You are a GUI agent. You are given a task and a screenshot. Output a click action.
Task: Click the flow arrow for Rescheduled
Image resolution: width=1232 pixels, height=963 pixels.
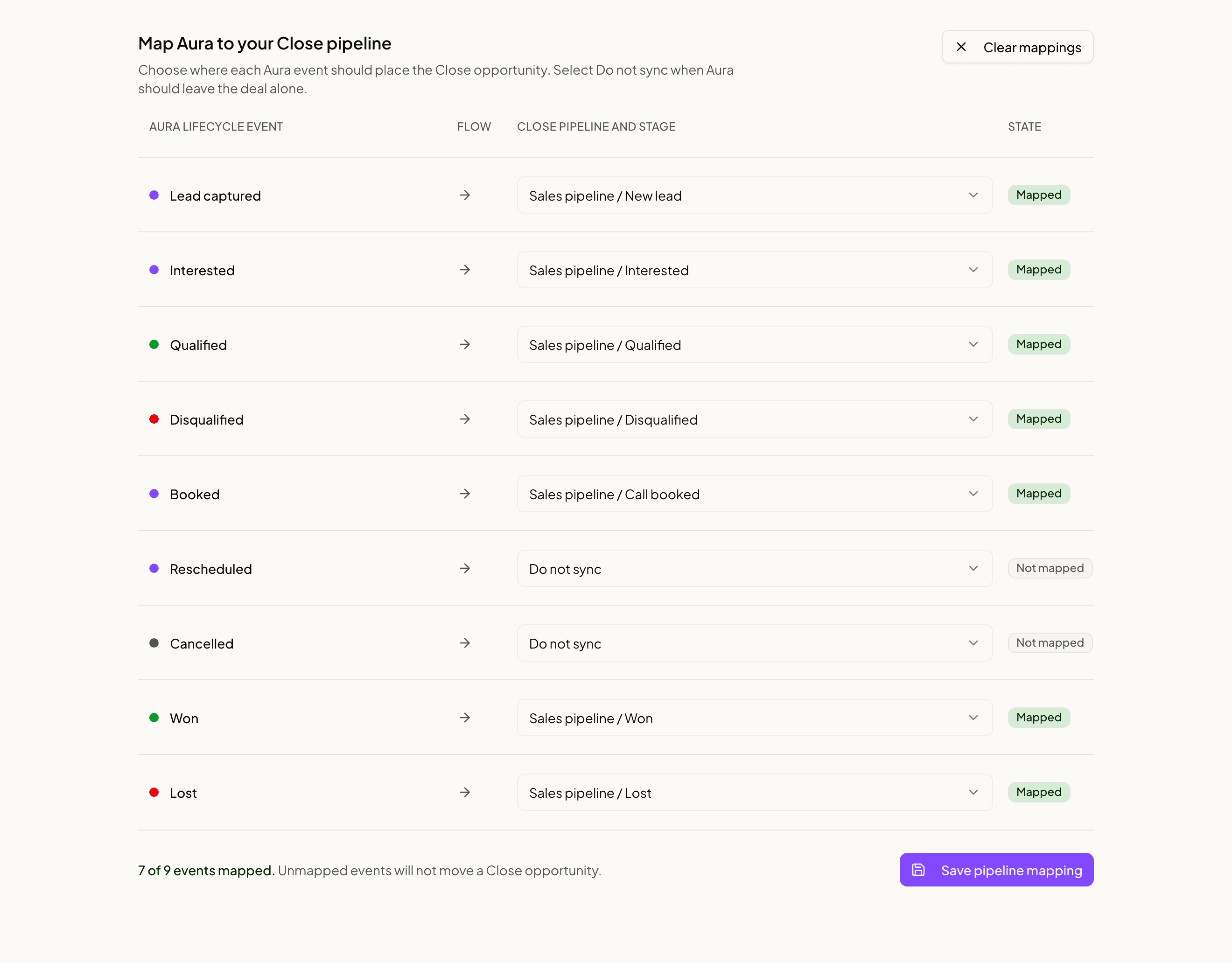[x=465, y=568]
